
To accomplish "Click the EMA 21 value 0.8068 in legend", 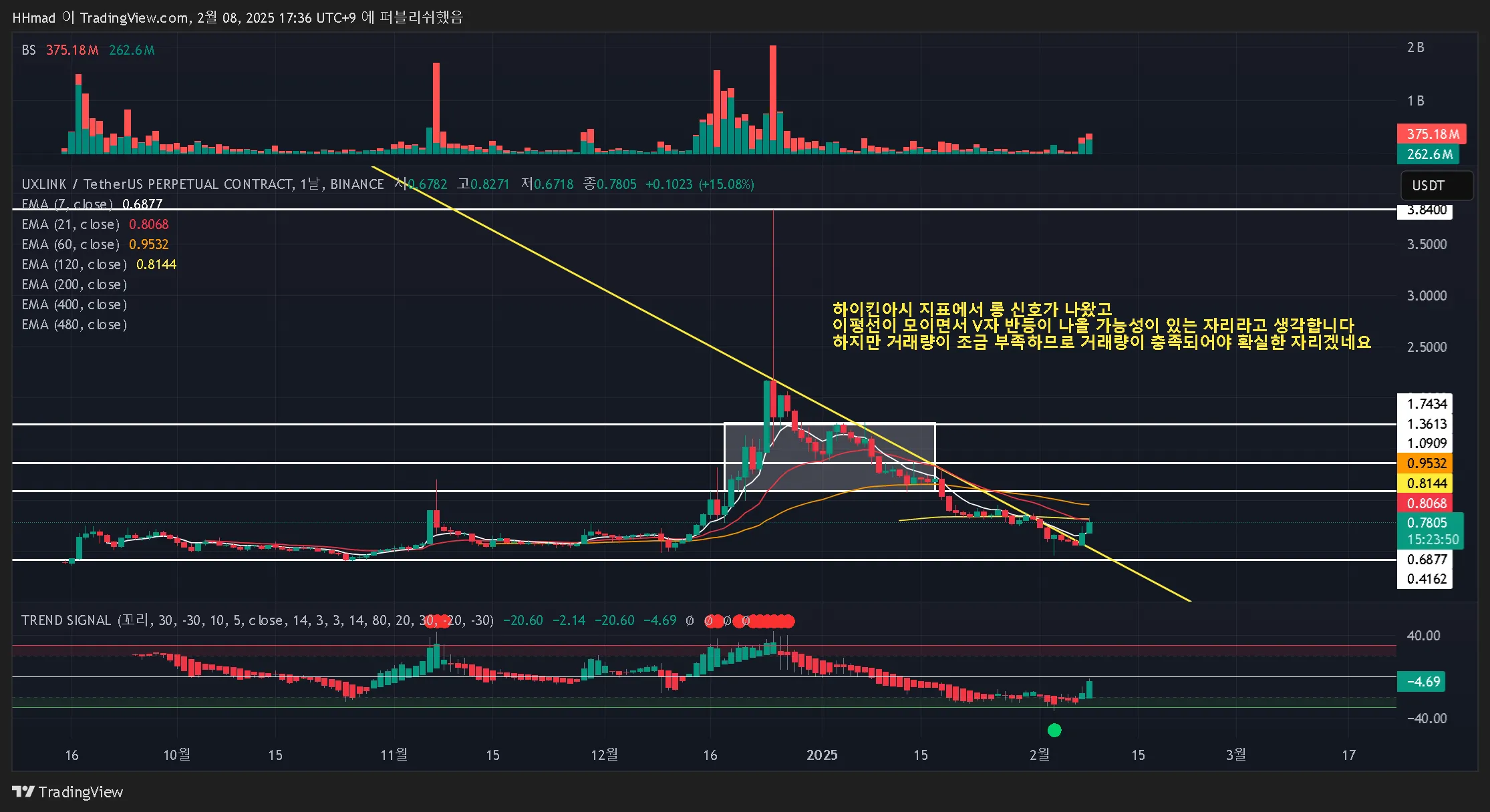I will pos(148,224).
